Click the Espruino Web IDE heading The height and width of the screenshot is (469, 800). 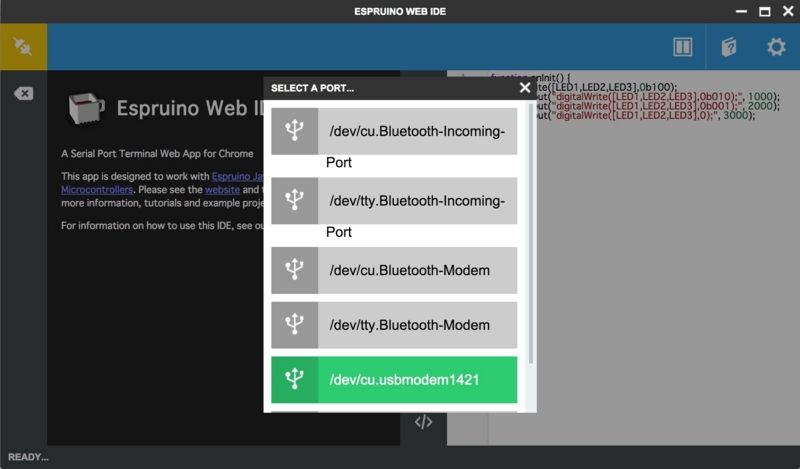coord(190,108)
